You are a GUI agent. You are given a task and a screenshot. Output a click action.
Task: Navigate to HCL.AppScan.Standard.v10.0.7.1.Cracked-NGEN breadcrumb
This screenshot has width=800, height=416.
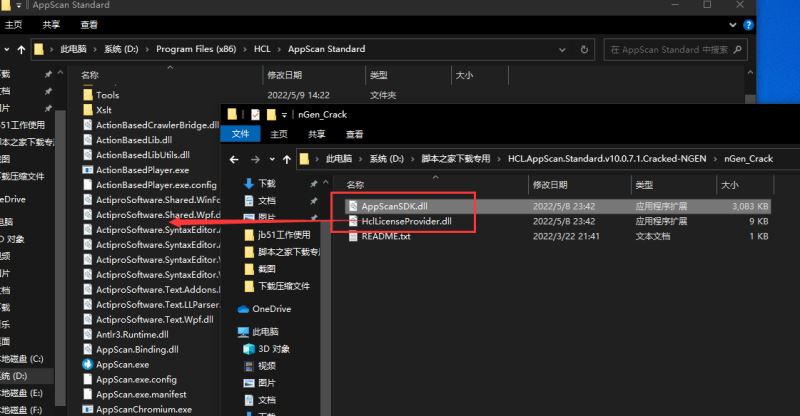[x=607, y=159]
